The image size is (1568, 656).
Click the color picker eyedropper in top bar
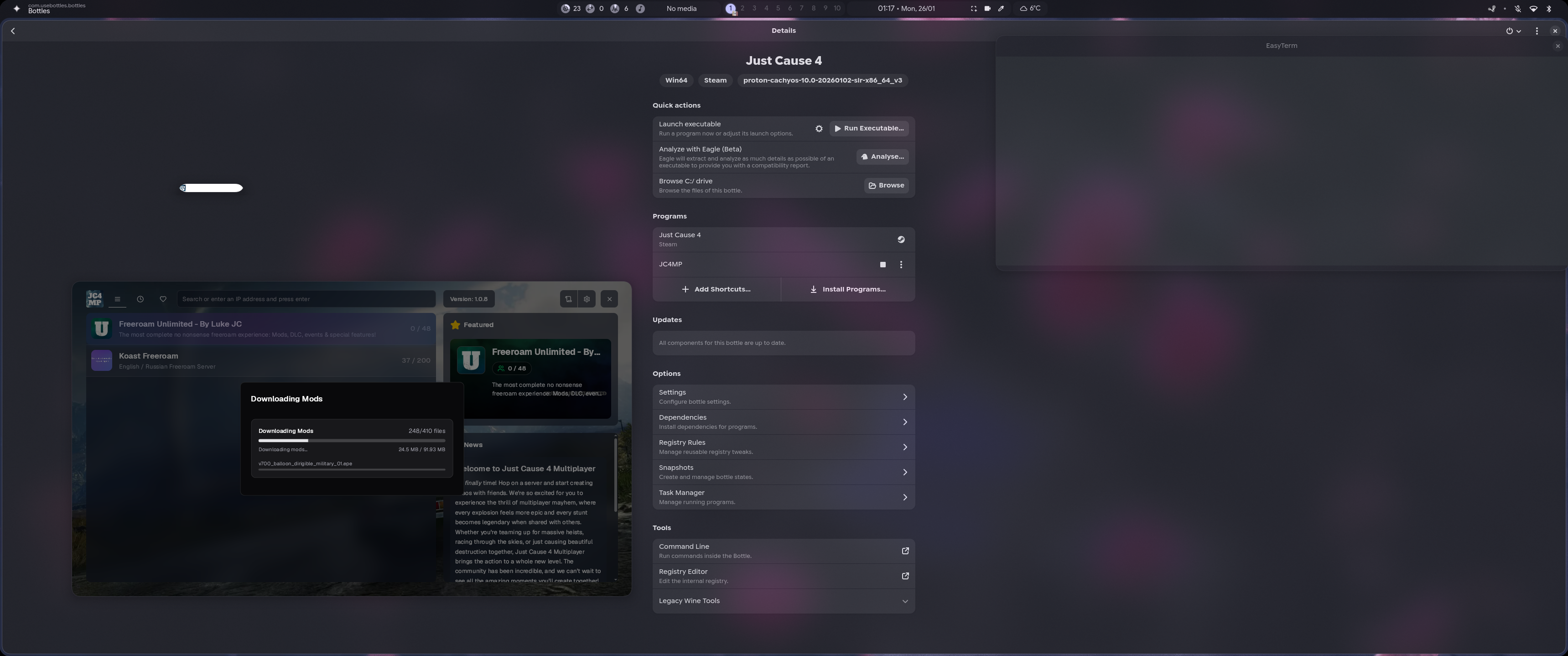click(x=1001, y=9)
